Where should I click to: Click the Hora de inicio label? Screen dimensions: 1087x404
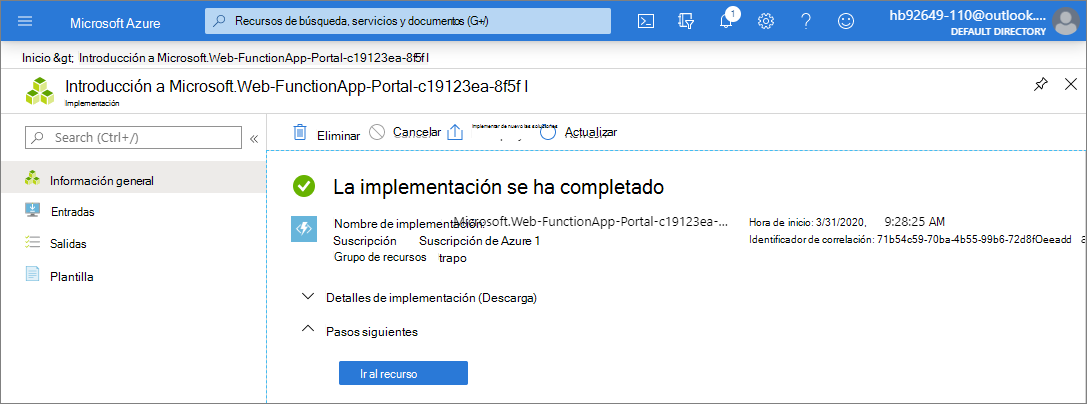[779, 222]
